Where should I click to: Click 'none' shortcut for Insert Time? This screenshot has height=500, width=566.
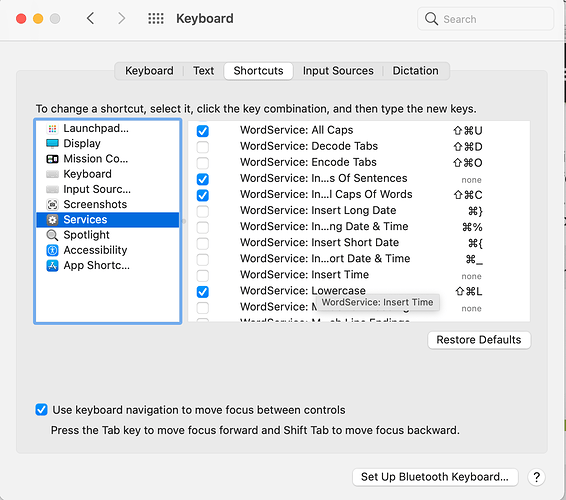tap(471, 277)
